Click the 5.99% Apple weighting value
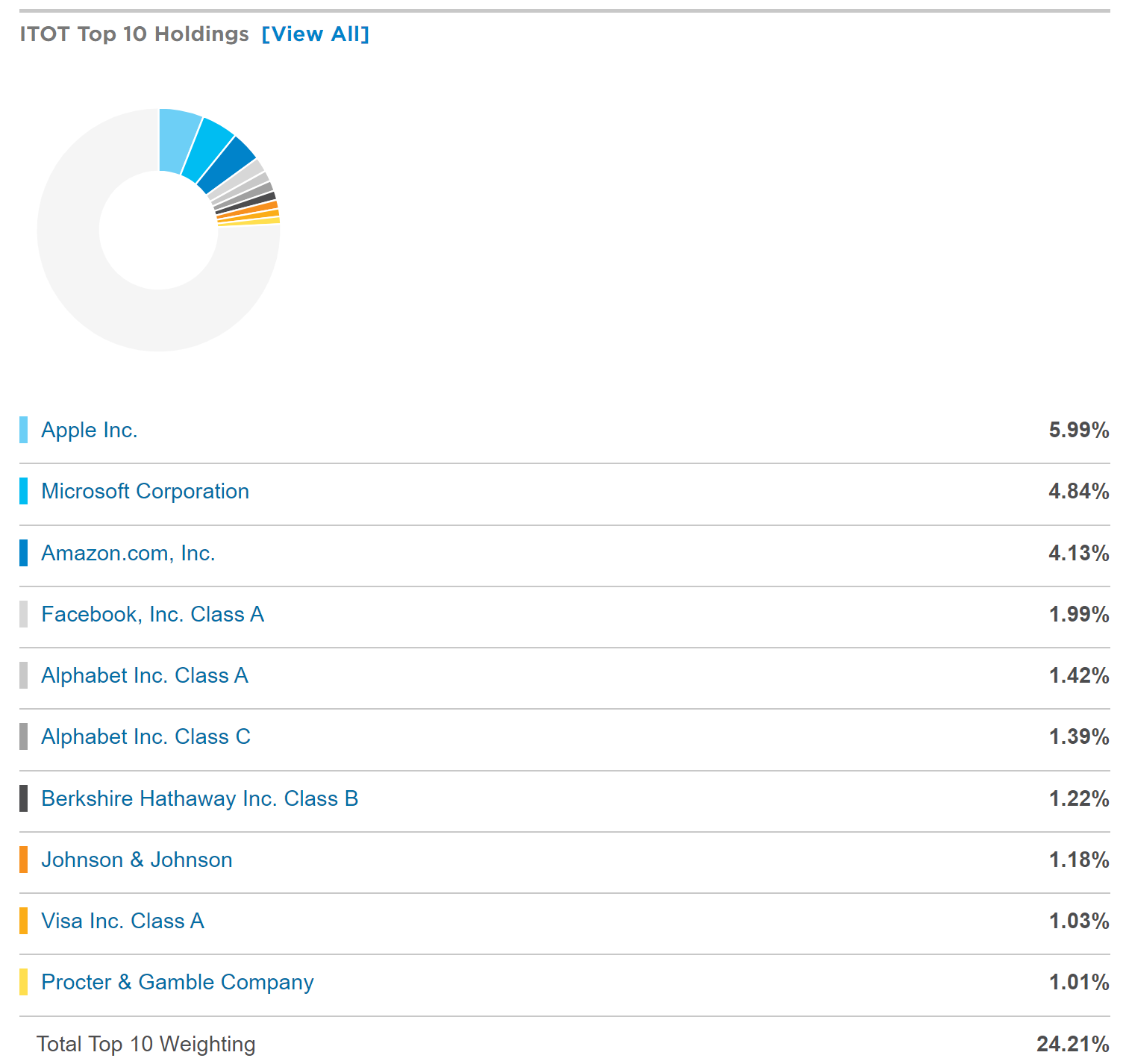 (x=1079, y=430)
